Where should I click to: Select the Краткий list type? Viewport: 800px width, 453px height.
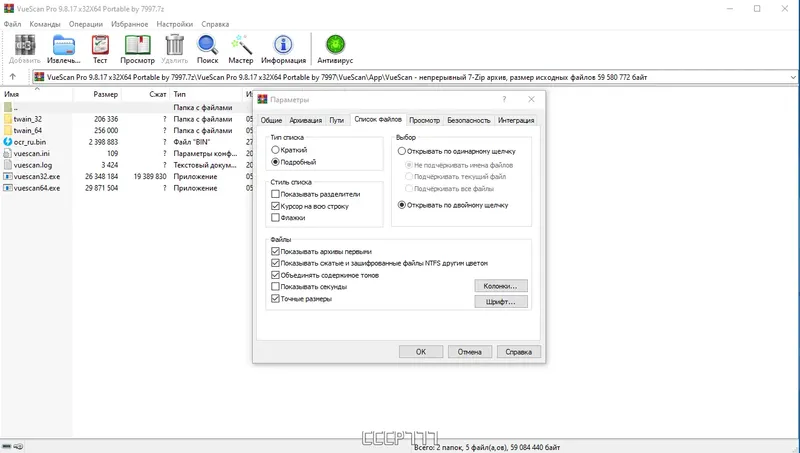pos(276,150)
